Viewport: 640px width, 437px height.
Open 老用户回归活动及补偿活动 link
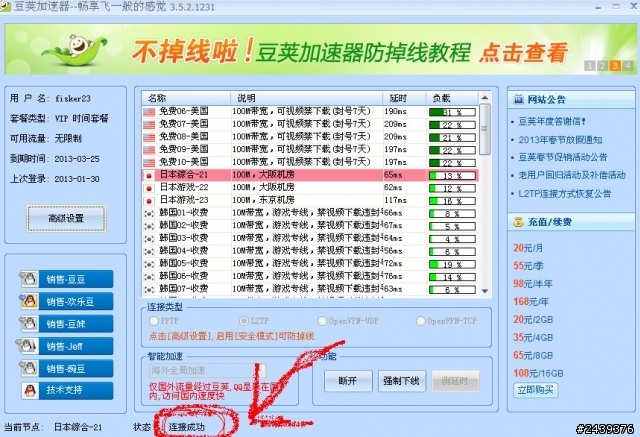coord(572,175)
